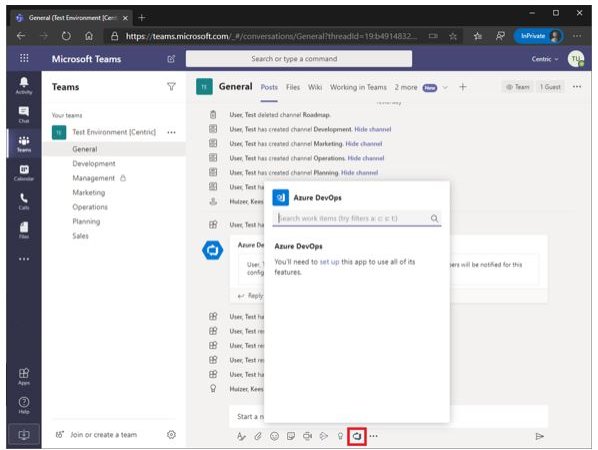This screenshot has width=598, height=450.
Task: Open channel more options ellipsis
Action: pyautogui.click(x=577, y=87)
